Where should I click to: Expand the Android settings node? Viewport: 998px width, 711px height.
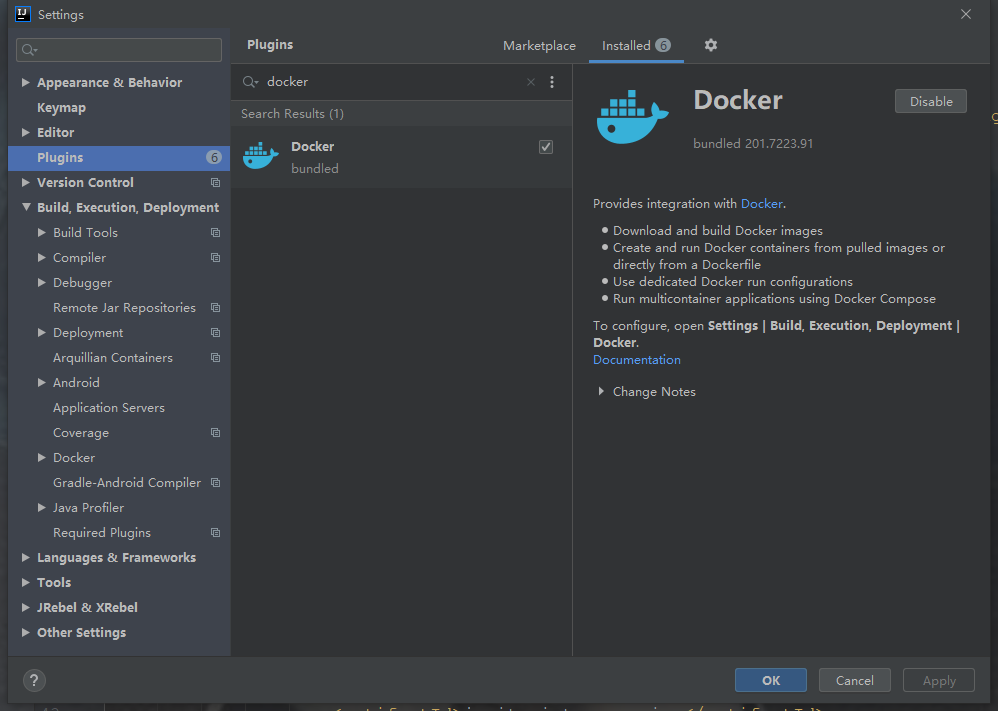[41, 382]
